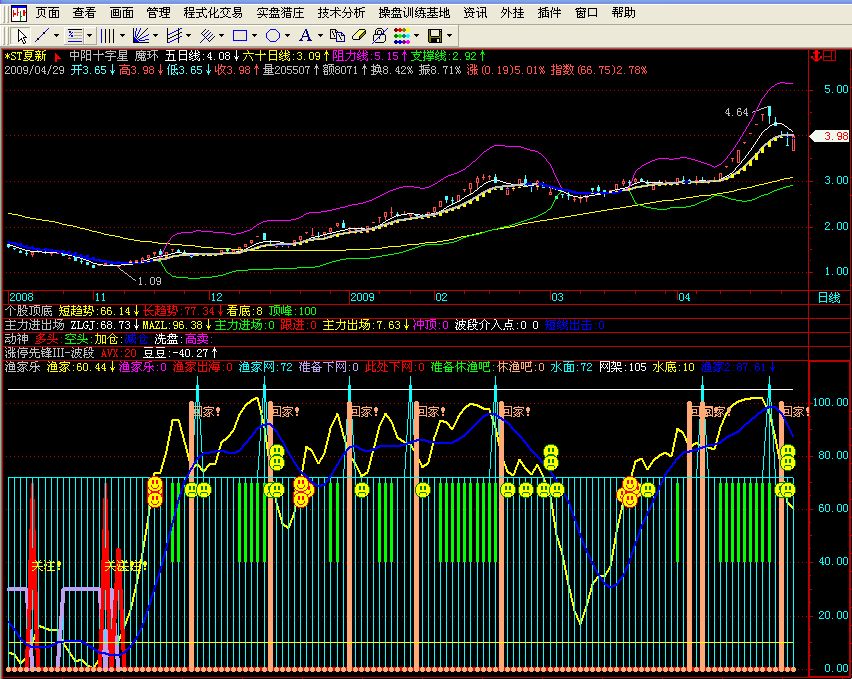
Task: Open the 程式化交易 menu
Action: tap(213, 13)
